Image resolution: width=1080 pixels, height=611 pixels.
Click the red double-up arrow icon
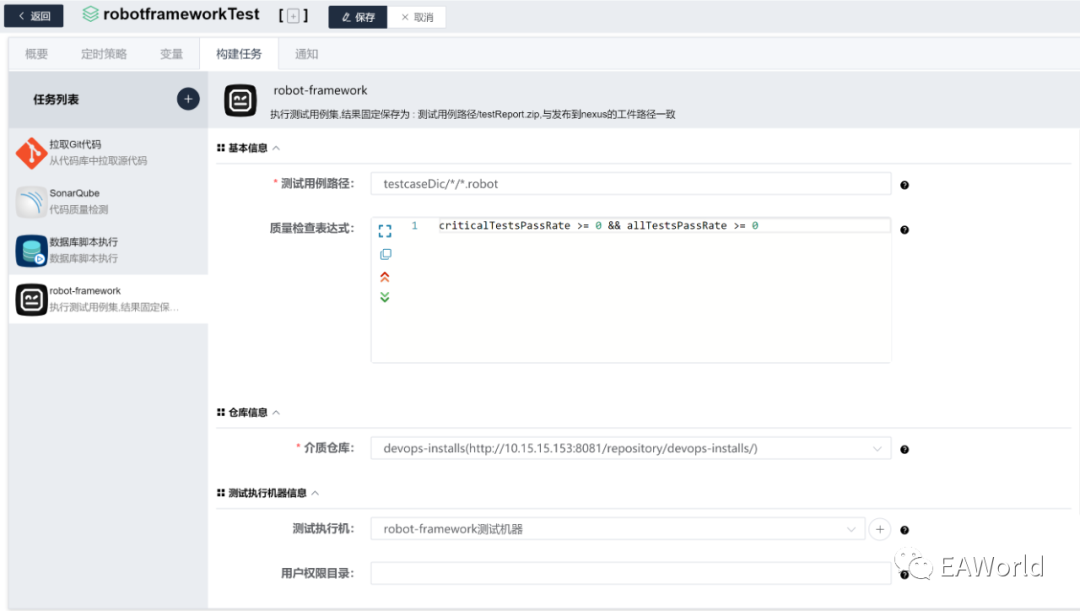[x=385, y=277]
